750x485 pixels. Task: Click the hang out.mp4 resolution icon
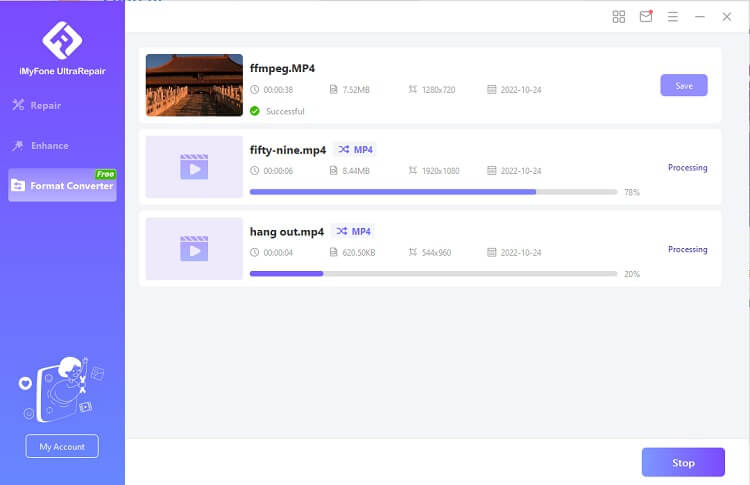pyautogui.click(x=412, y=253)
